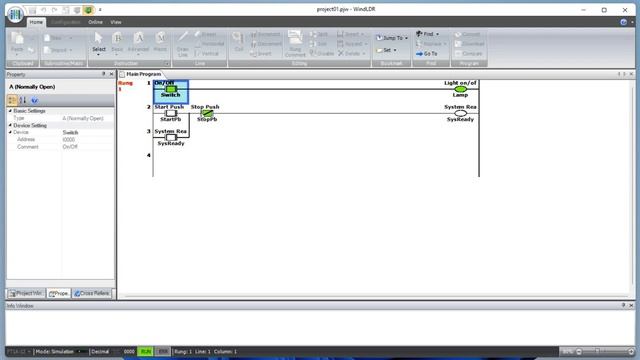Image resolution: width=640 pixels, height=360 pixels.
Task: Click the Go To arrow button
Action: (x=427, y=53)
